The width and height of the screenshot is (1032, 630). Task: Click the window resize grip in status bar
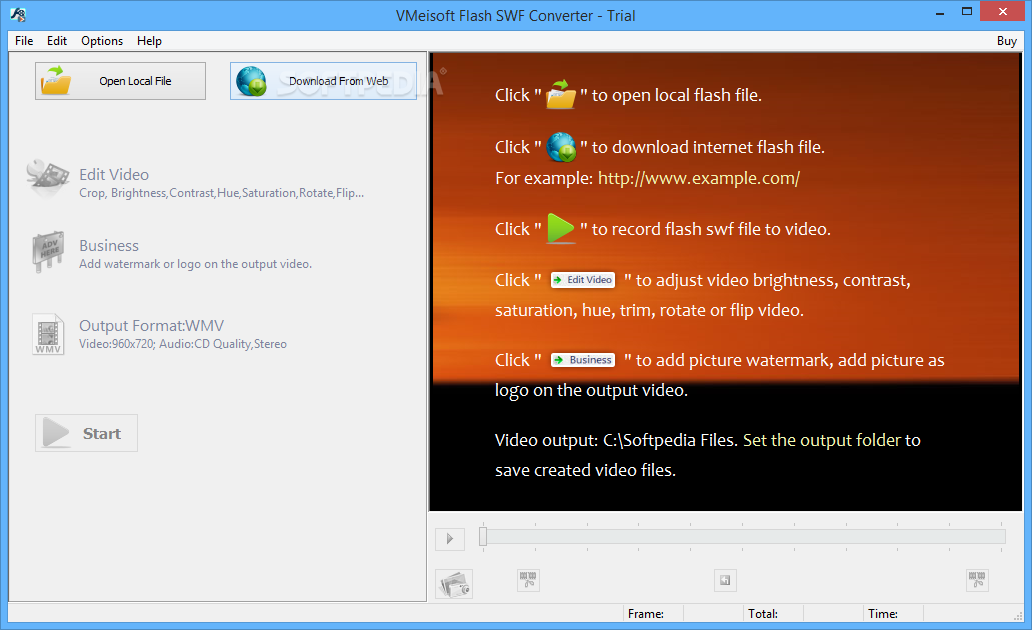coord(1018,616)
